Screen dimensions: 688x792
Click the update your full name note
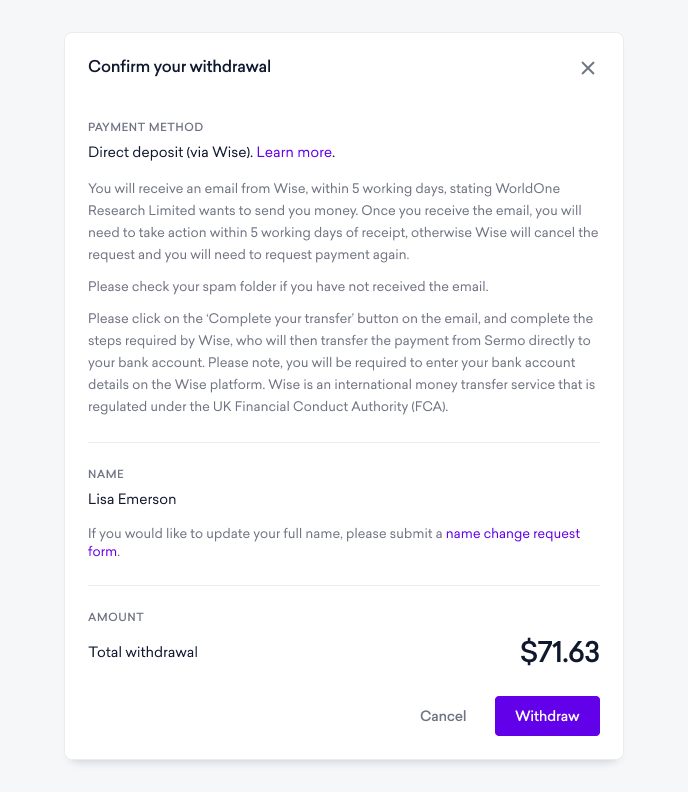(334, 542)
